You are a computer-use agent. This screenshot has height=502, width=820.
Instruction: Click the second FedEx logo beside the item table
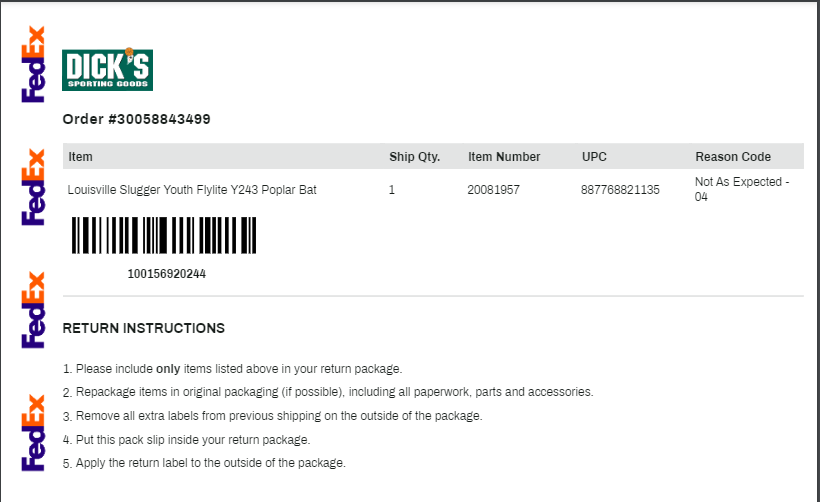point(33,187)
